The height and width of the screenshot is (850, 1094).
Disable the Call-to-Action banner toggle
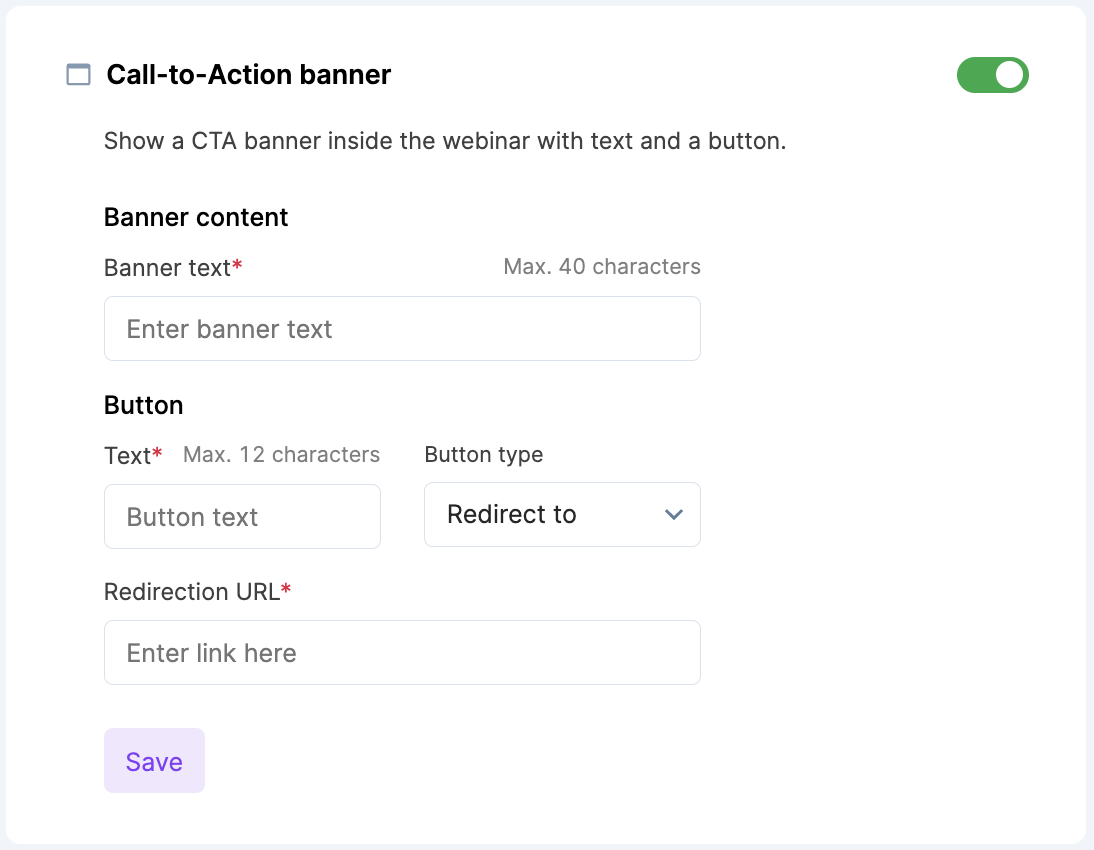[x=992, y=75]
